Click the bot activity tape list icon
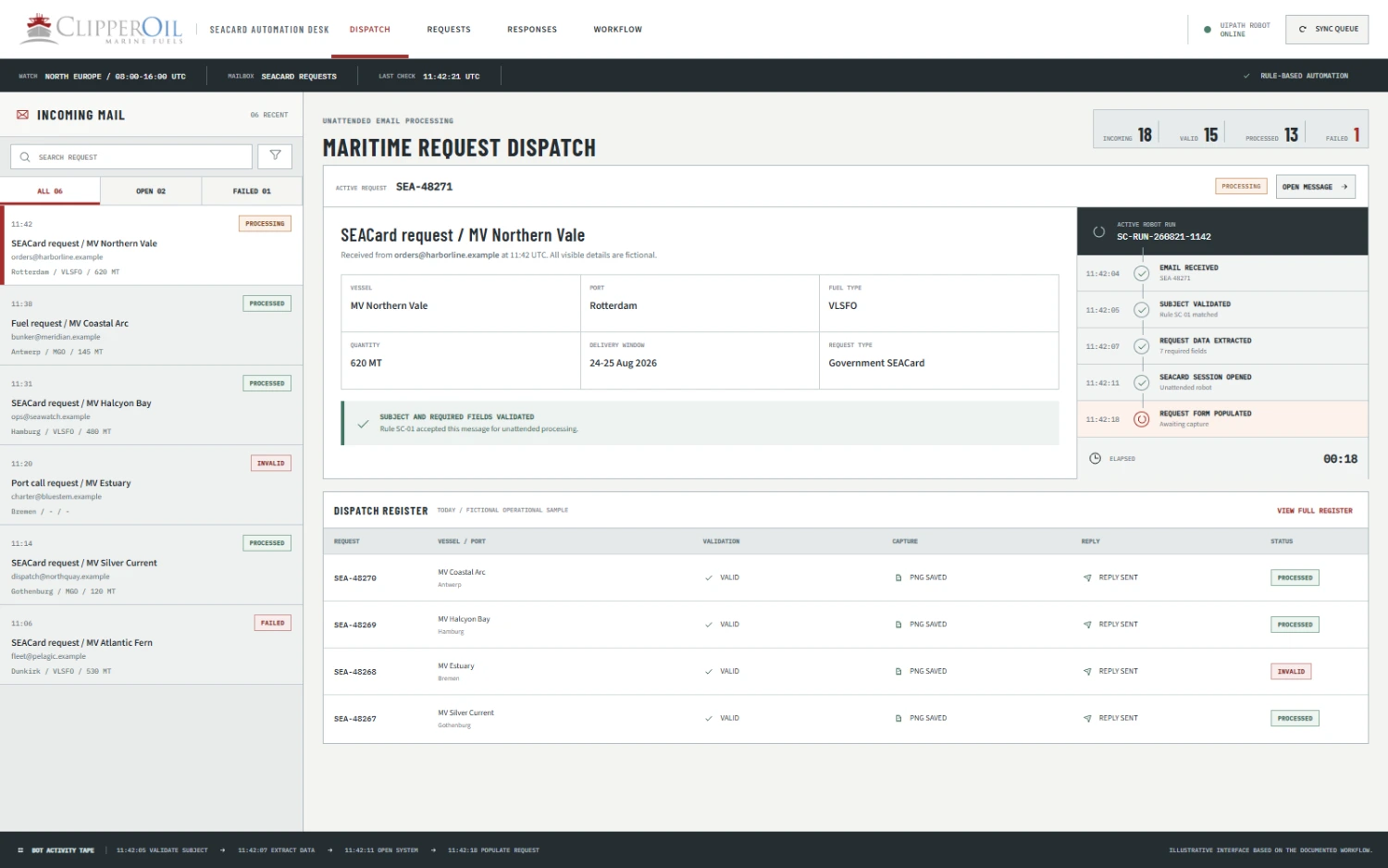Viewport: 1388px width, 868px height. (x=20, y=850)
